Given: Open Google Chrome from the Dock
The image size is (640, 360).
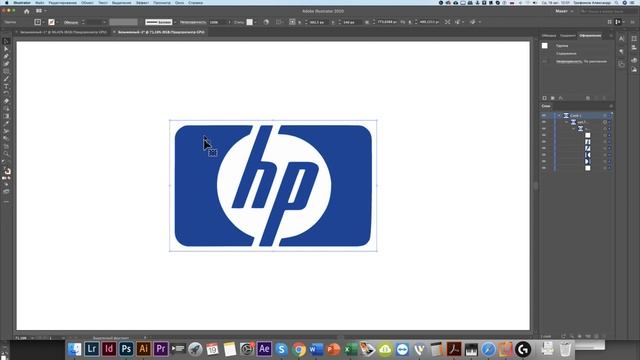Looking at the screenshot, I should click(299, 349).
